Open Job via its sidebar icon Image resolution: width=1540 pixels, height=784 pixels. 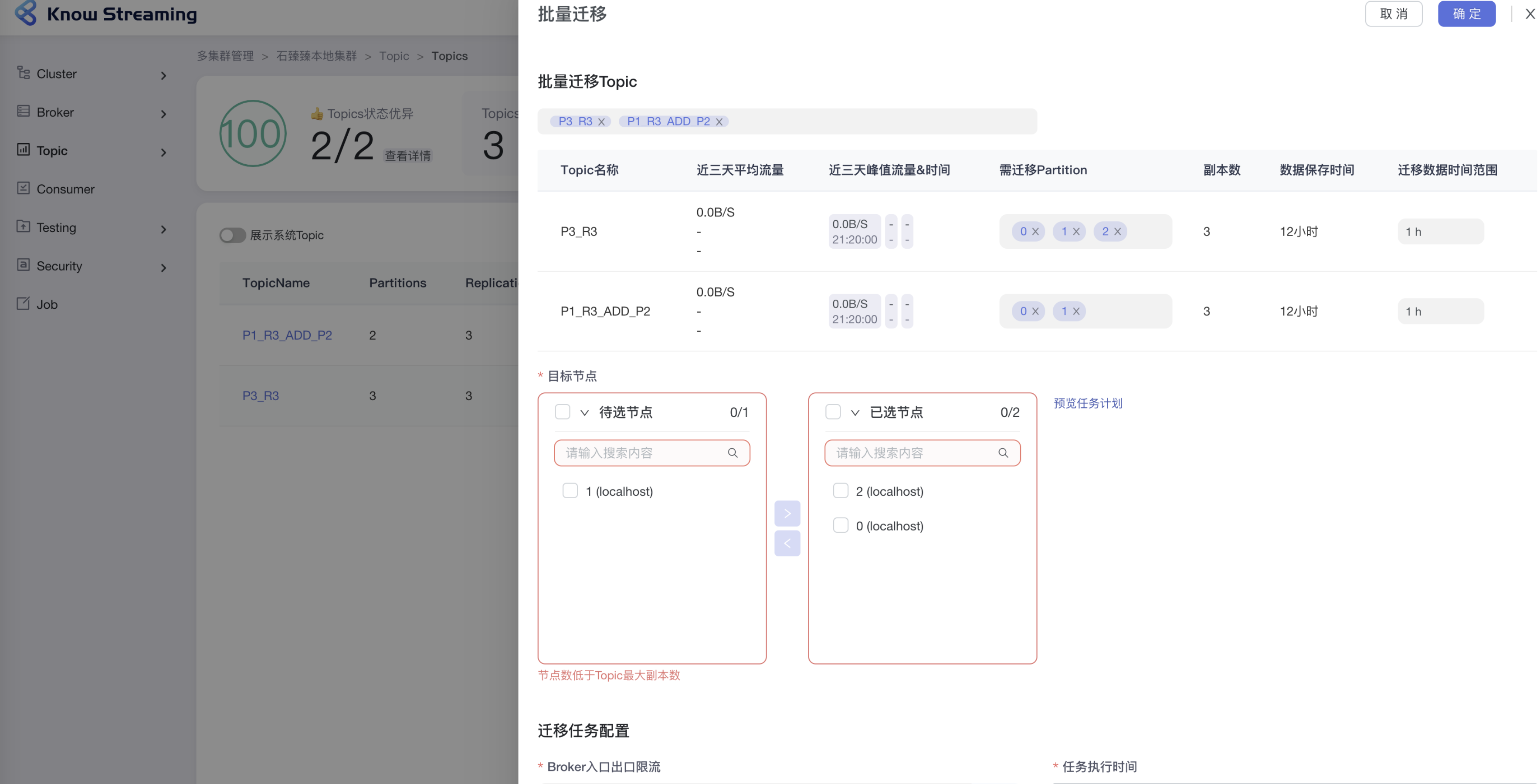point(24,304)
